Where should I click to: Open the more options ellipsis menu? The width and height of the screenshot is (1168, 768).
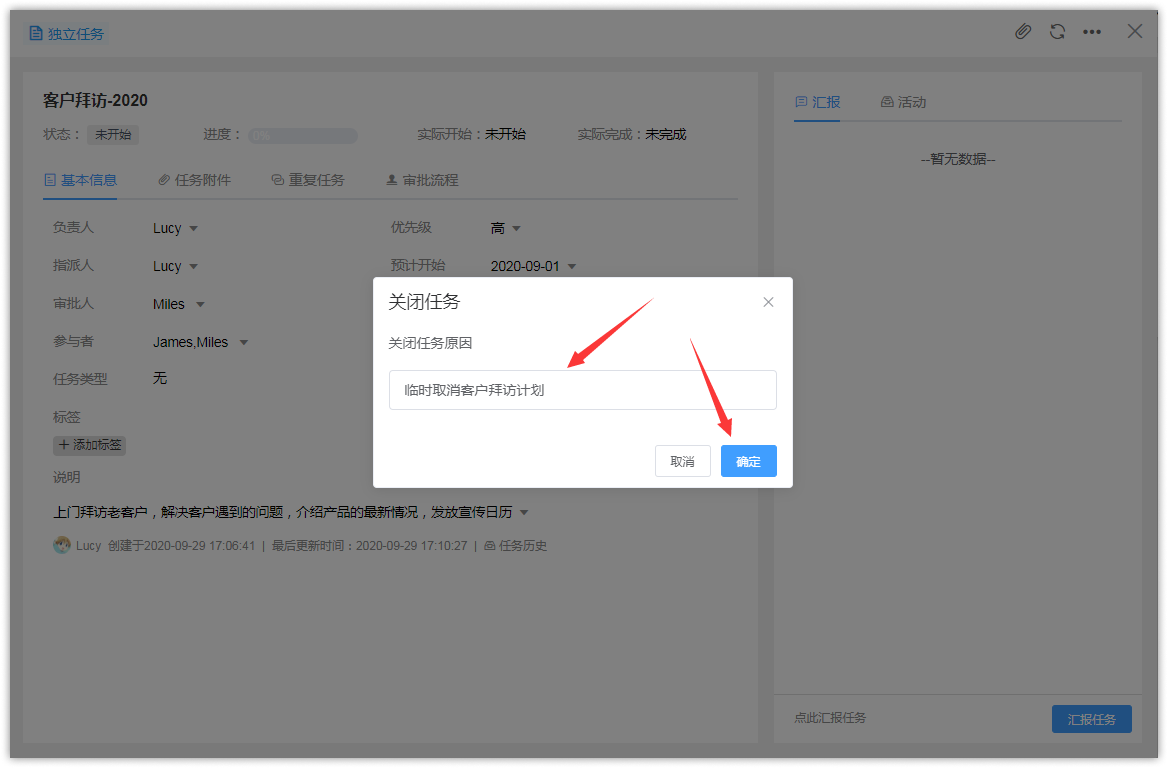[1092, 32]
